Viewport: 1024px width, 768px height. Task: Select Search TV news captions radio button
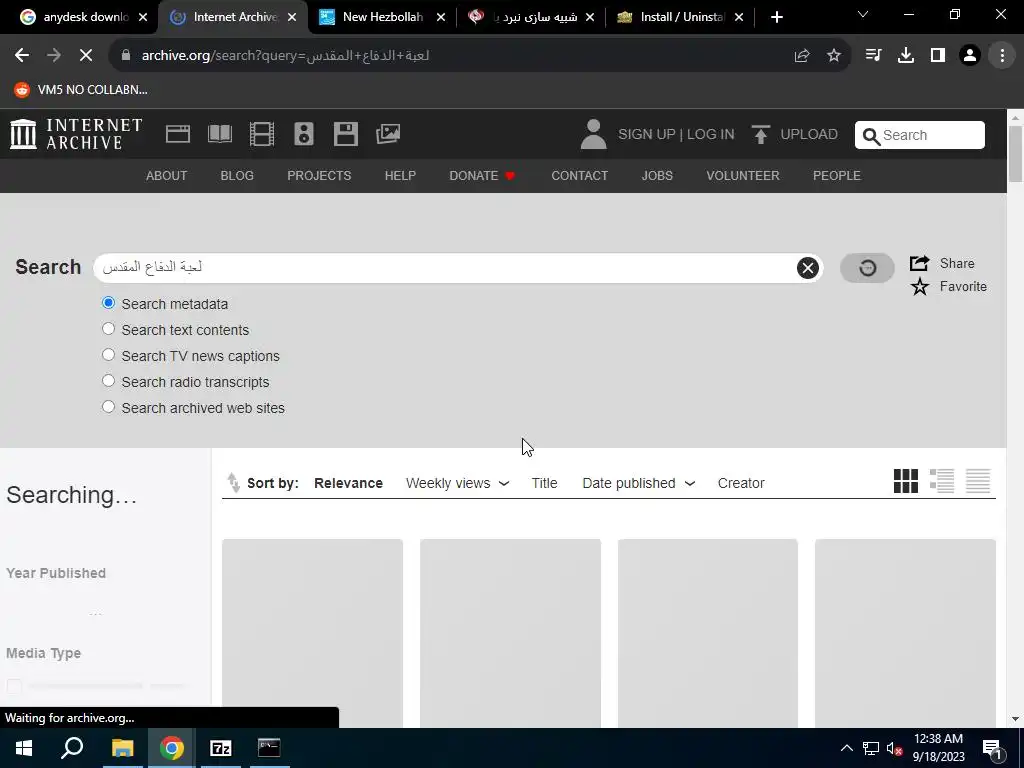(108, 355)
